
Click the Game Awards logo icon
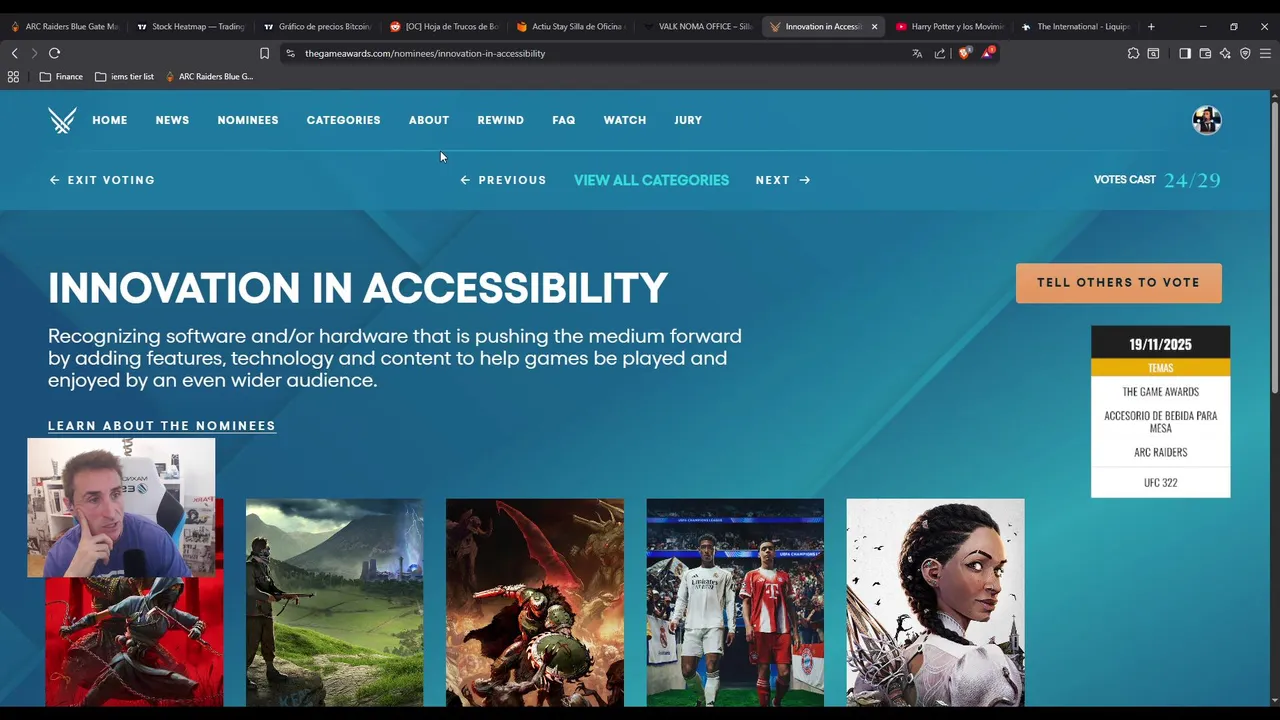click(x=62, y=120)
